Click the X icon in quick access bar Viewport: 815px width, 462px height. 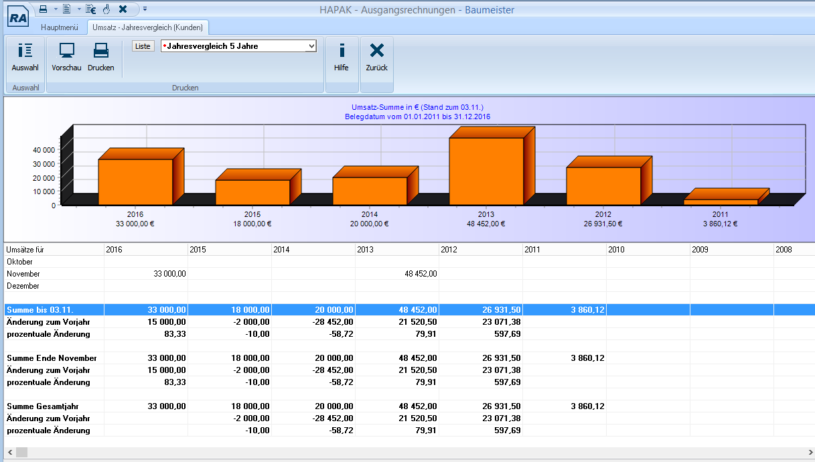[x=123, y=9]
